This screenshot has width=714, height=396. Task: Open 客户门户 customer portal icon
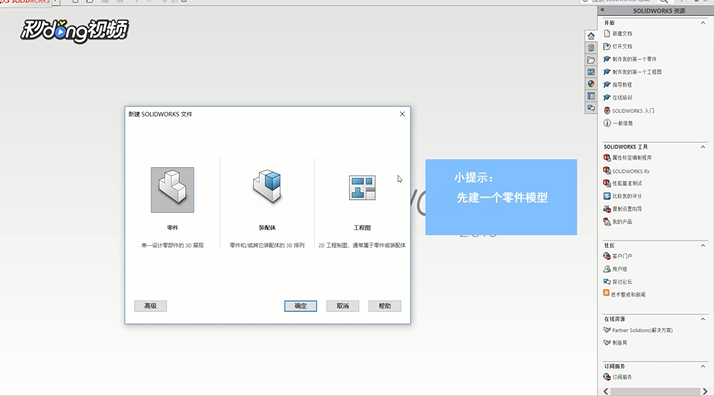[607, 256]
